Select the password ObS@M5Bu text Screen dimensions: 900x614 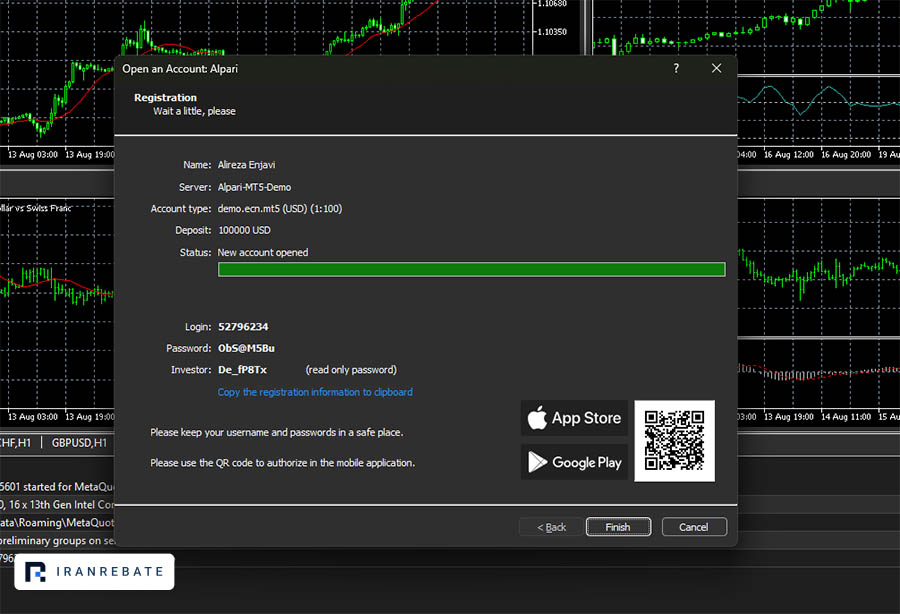(246, 348)
